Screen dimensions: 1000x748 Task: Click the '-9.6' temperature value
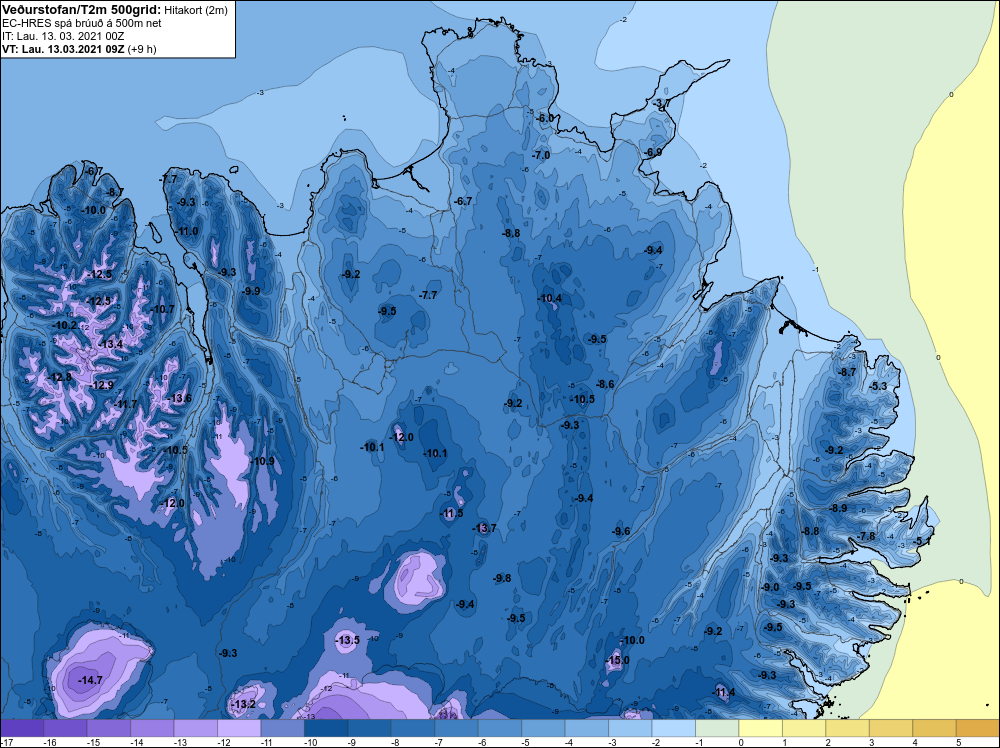point(621,531)
